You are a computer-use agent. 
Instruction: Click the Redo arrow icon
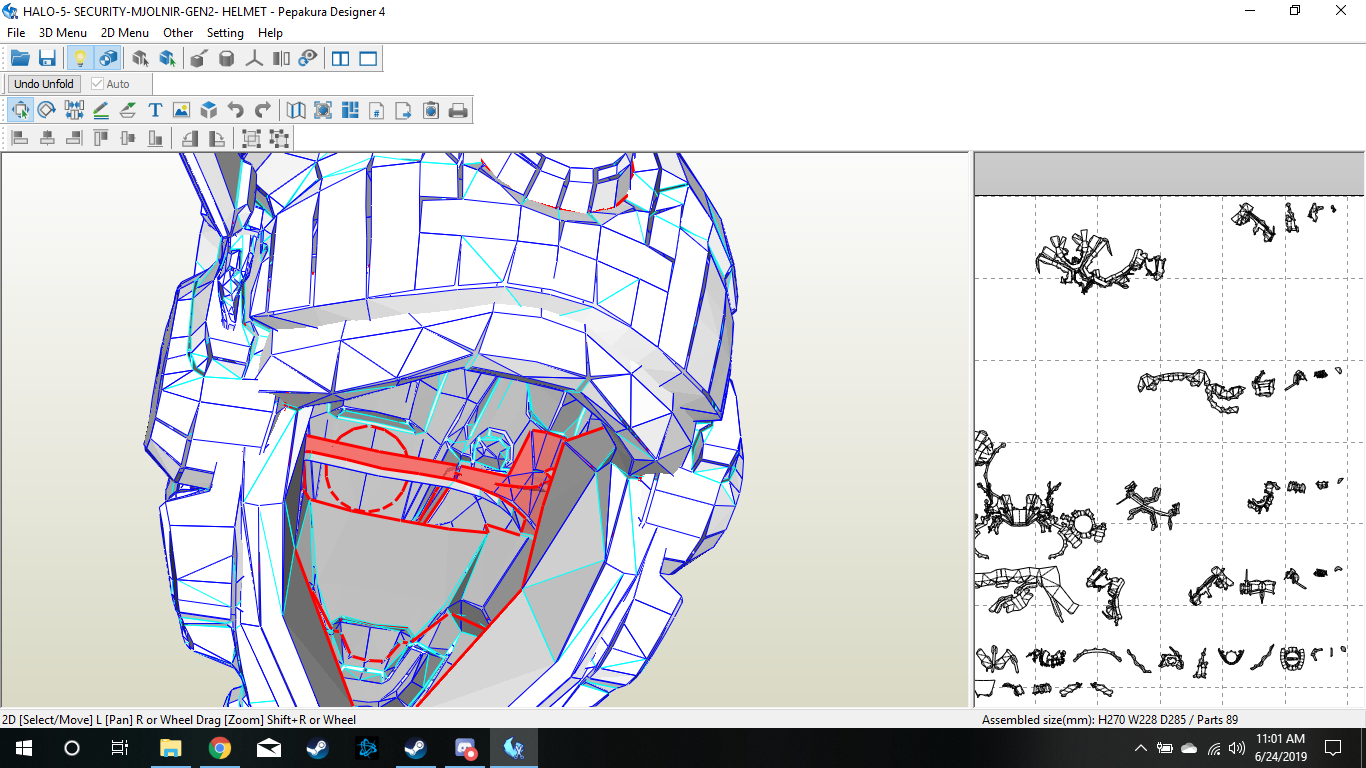point(262,110)
